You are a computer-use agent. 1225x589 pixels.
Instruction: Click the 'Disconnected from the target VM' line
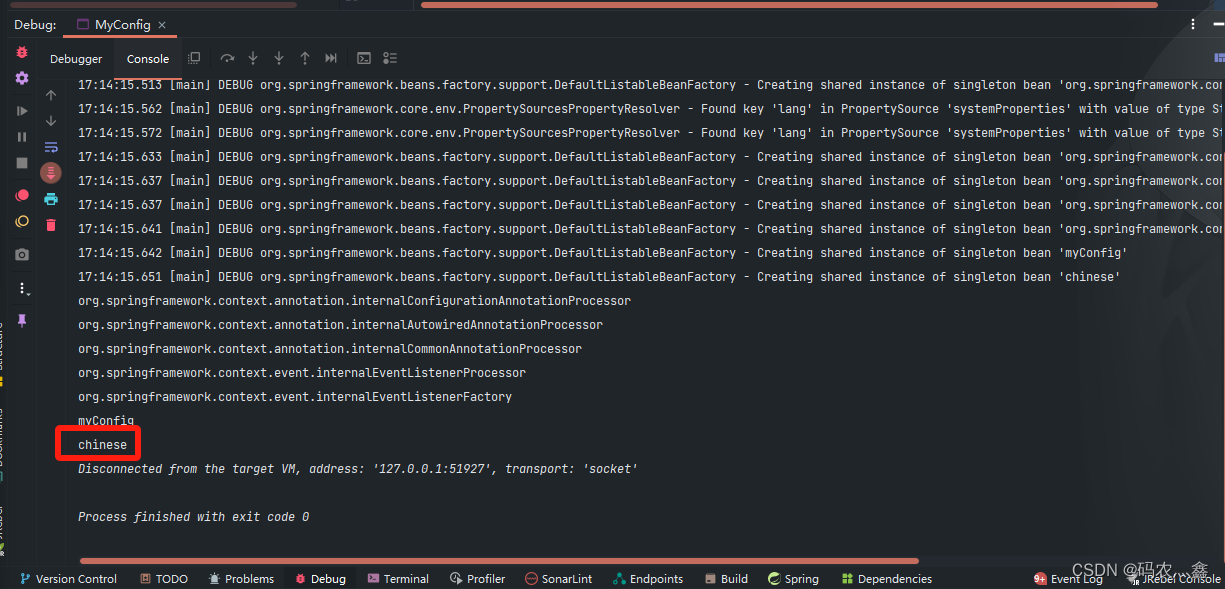[x=358, y=469]
